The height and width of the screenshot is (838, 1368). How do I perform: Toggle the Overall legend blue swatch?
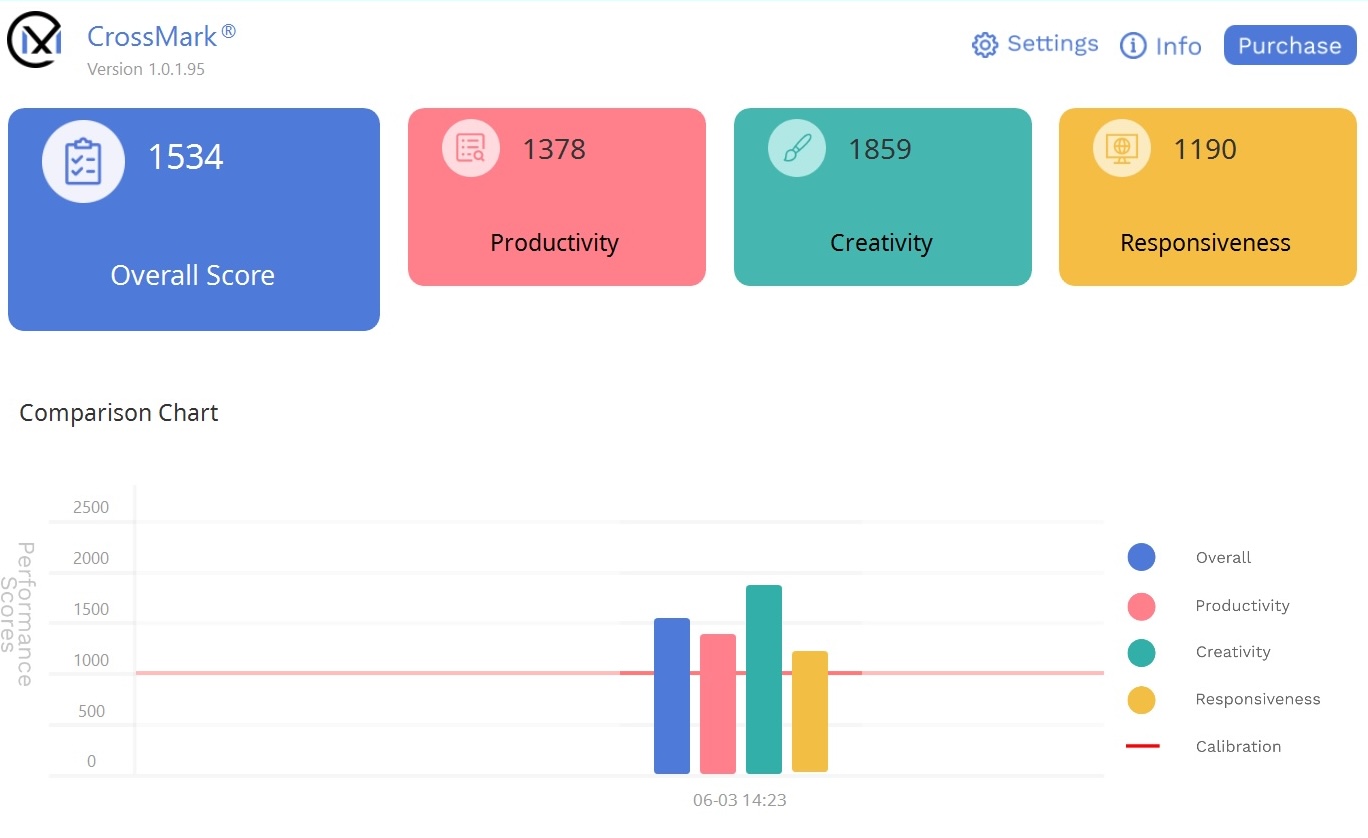point(1141,558)
